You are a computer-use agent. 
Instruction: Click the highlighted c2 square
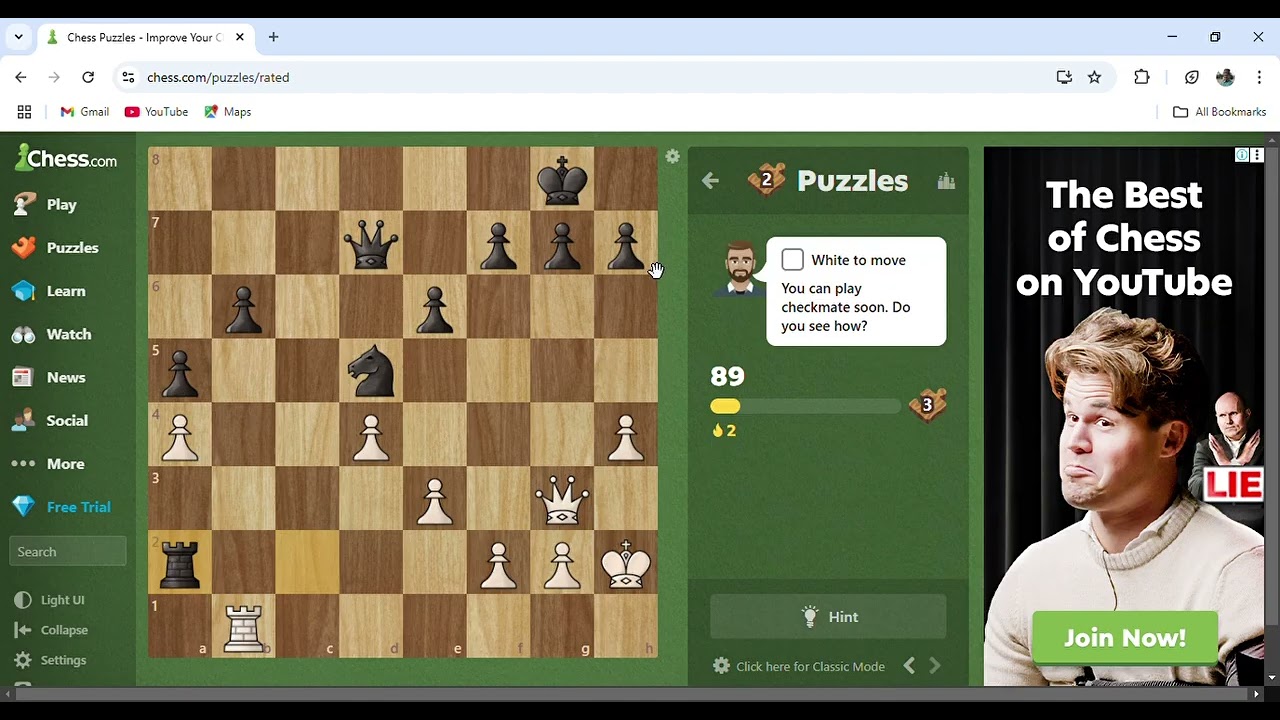pos(307,562)
